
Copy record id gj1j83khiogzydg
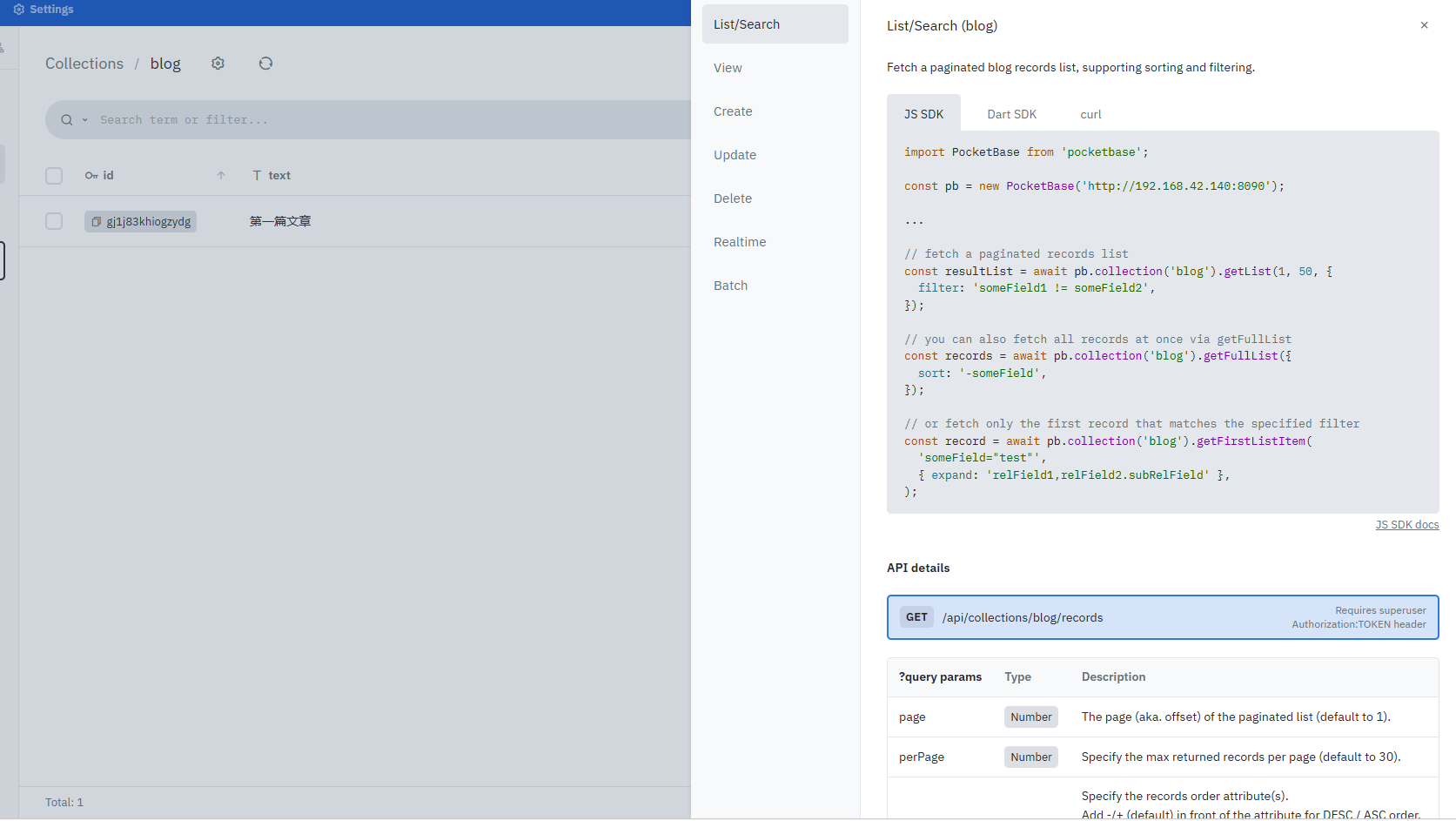coord(97,222)
